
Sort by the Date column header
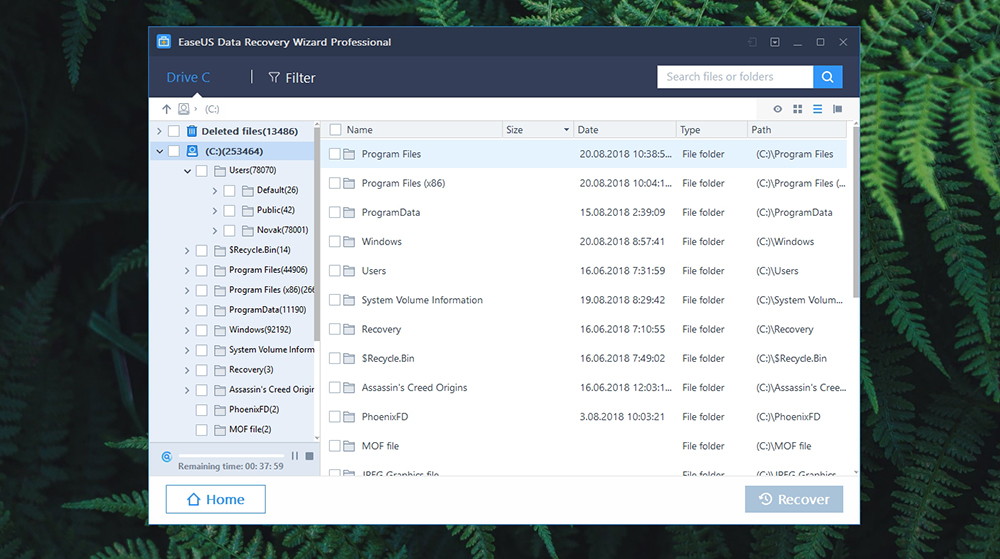coord(624,130)
